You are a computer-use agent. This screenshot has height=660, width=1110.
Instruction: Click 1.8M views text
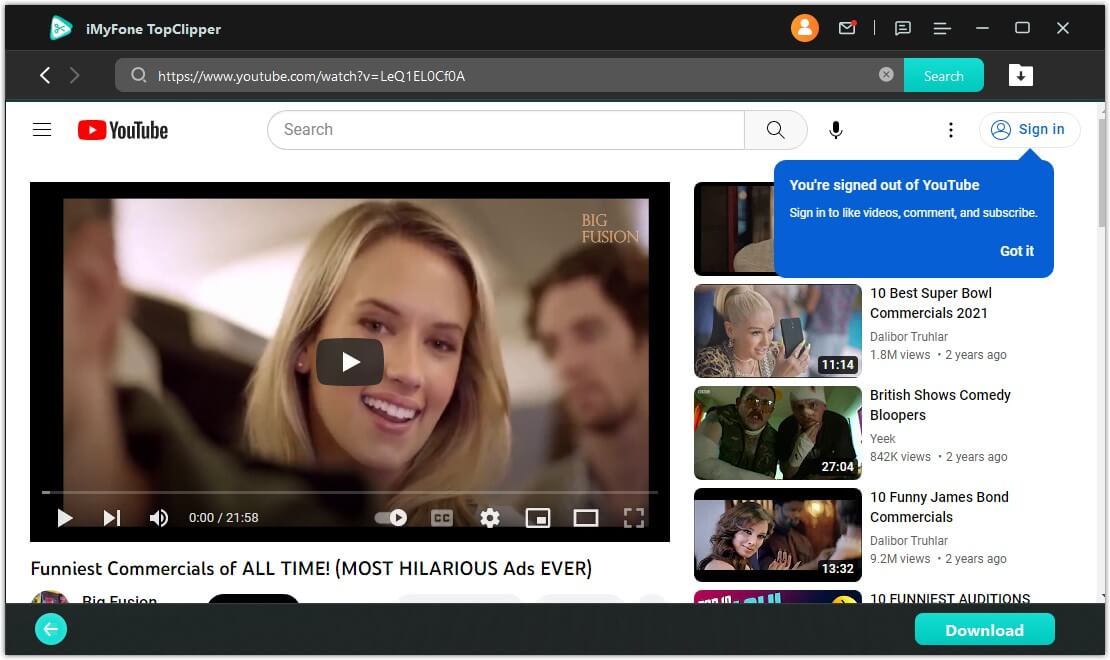coord(900,355)
